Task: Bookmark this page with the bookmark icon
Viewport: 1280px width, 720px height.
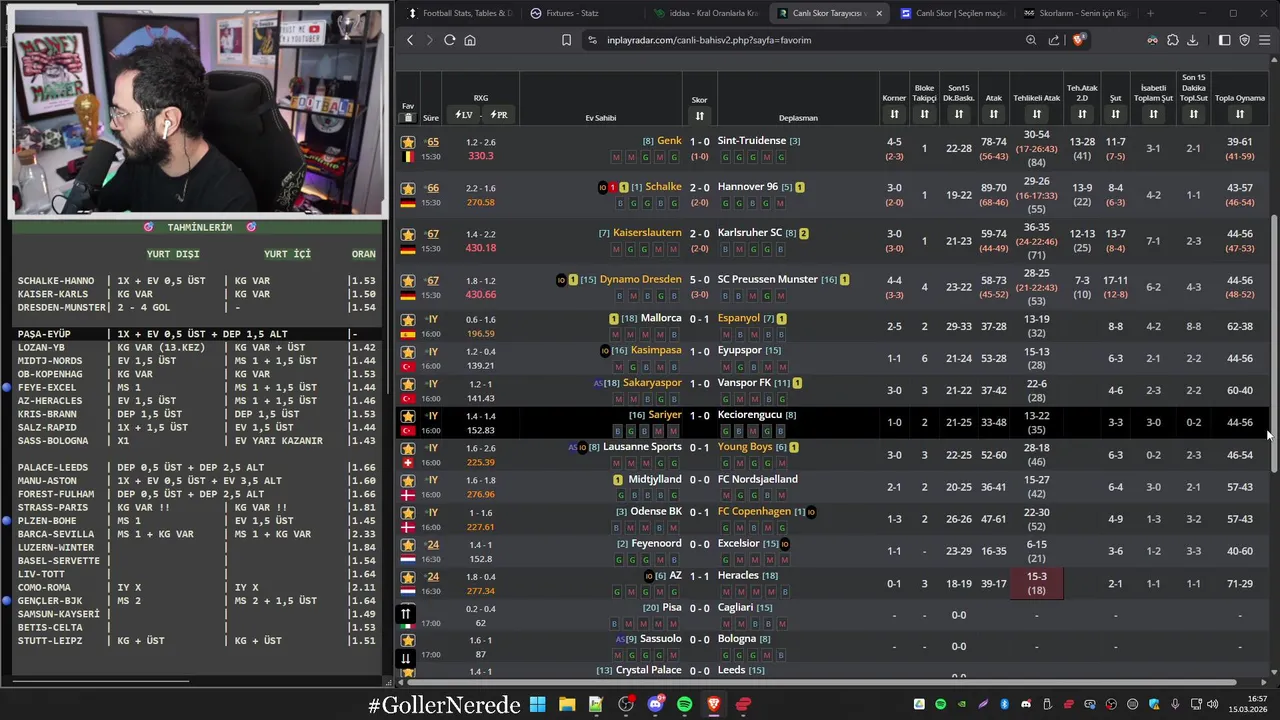Action: point(566,40)
